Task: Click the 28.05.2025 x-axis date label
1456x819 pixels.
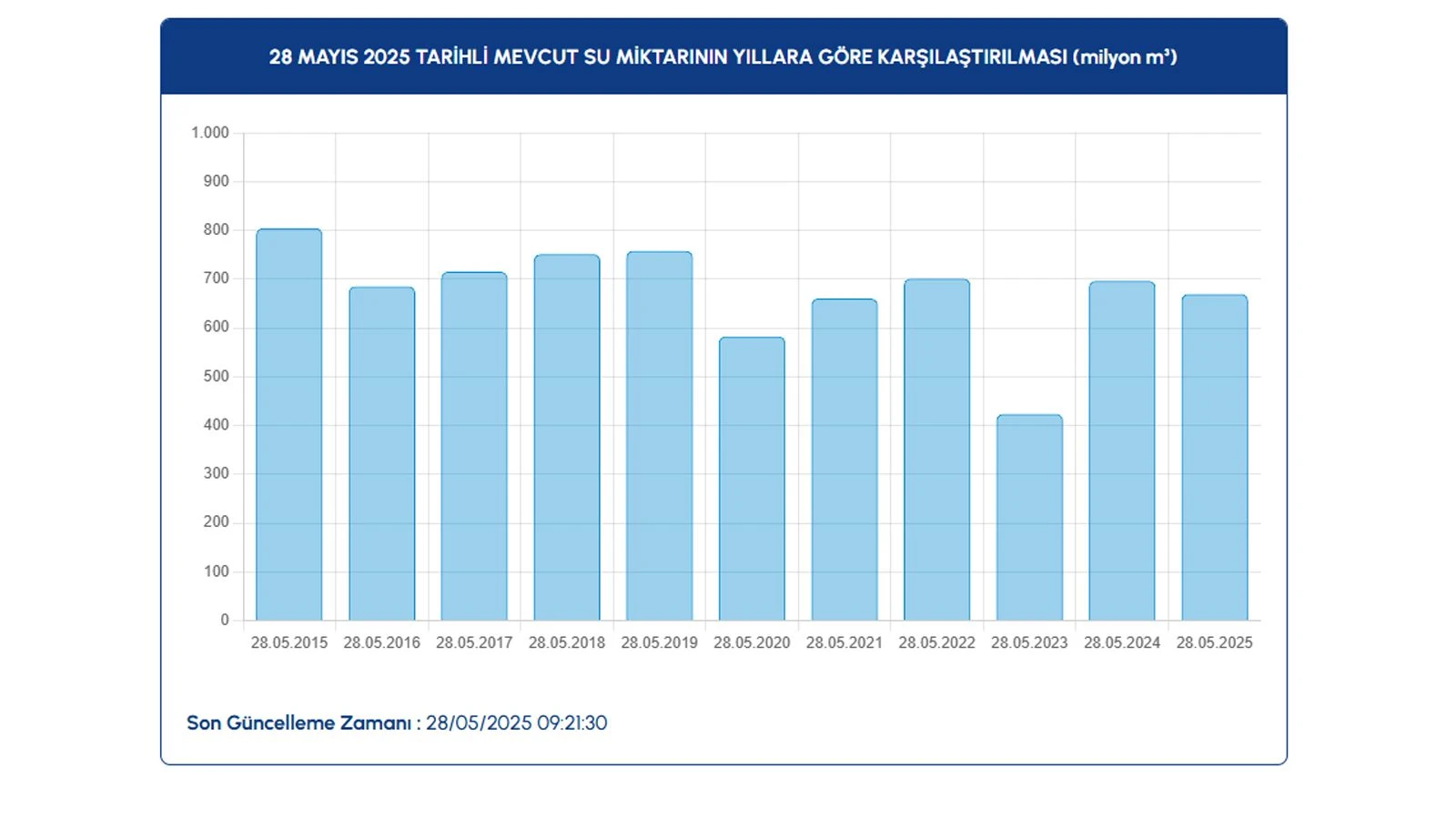Action: pyautogui.click(x=1214, y=642)
